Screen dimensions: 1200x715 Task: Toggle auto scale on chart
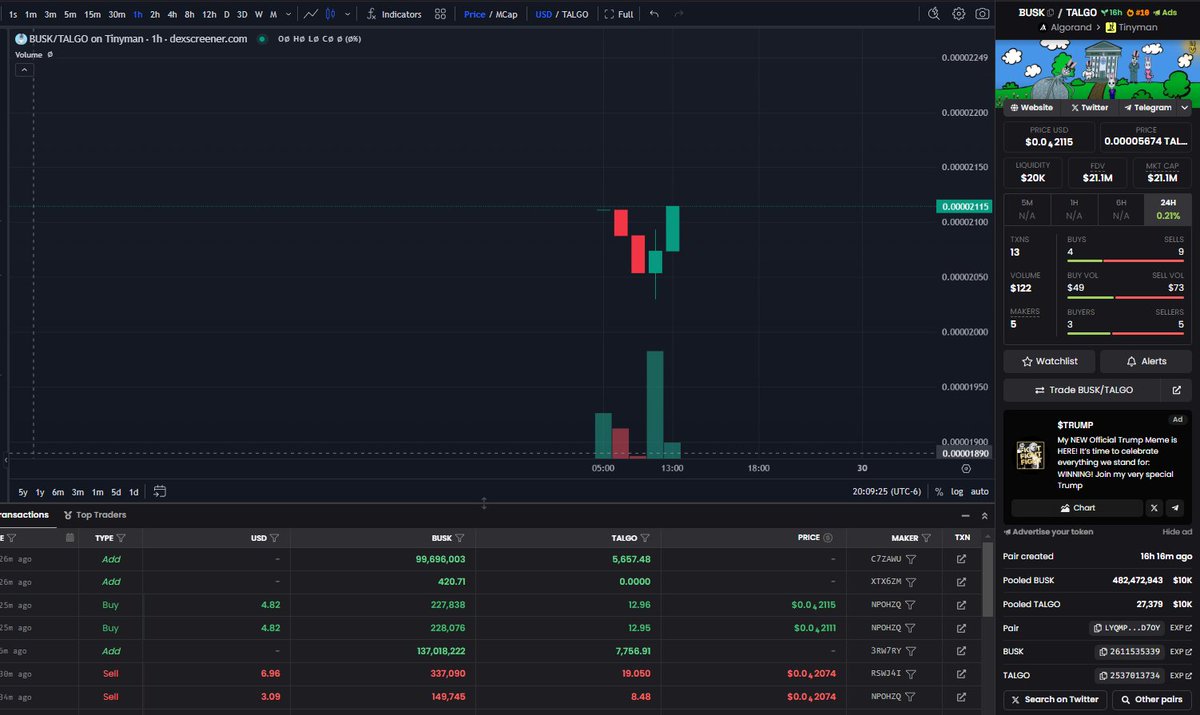[x=980, y=491]
